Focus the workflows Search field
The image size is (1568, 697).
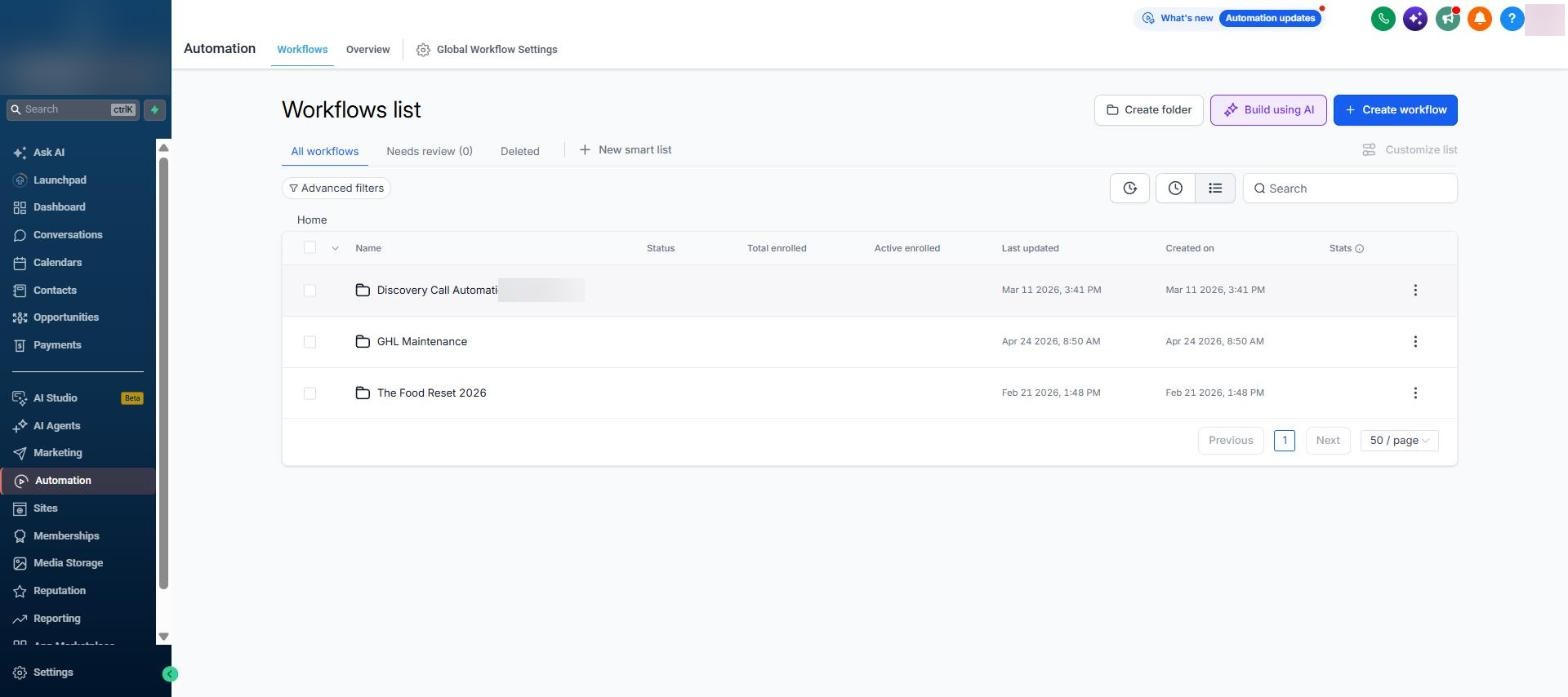(x=1350, y=188)
